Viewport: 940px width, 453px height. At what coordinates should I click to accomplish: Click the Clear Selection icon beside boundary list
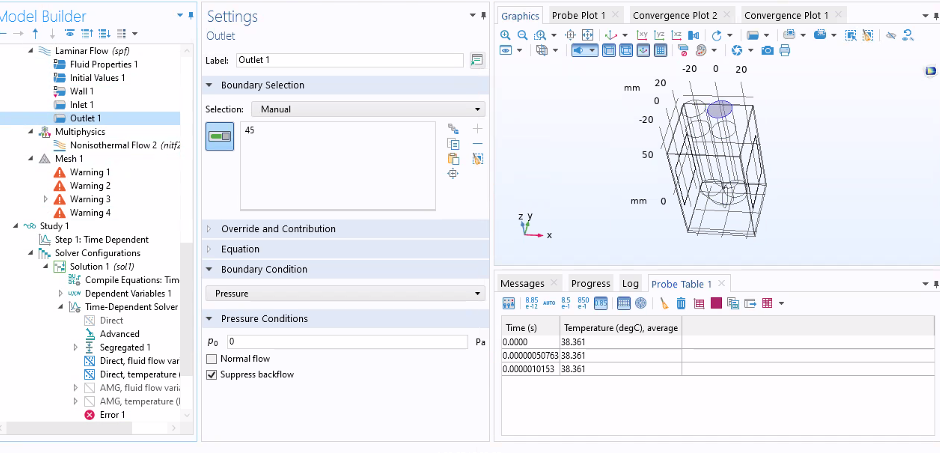tap(477, 159)
